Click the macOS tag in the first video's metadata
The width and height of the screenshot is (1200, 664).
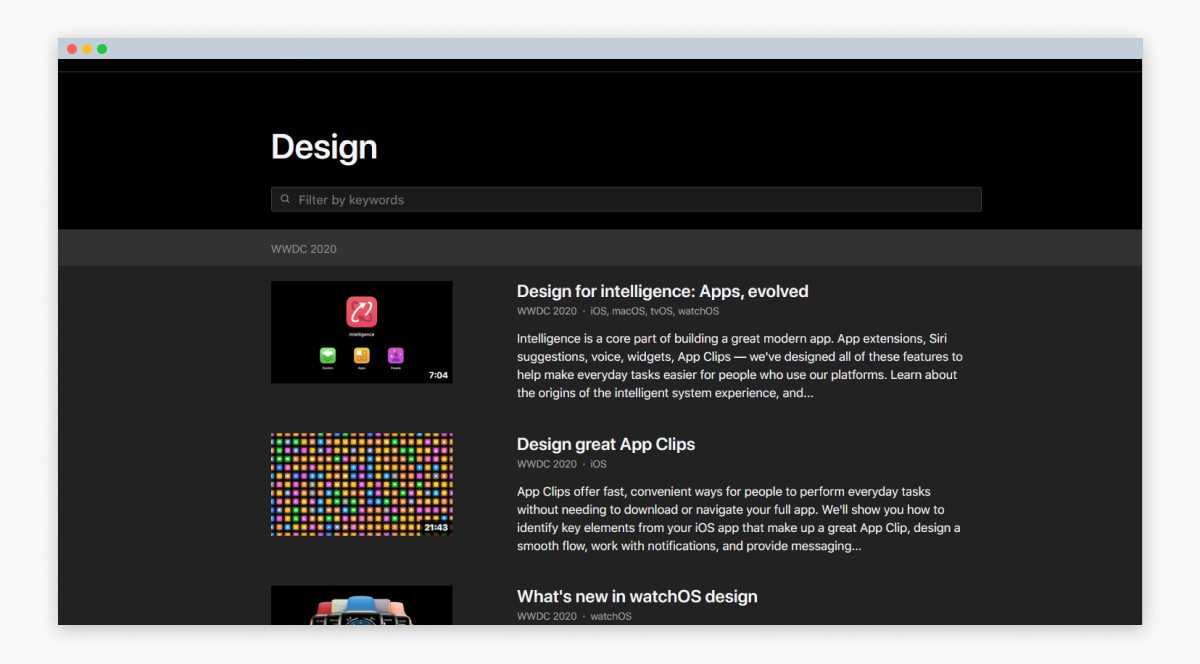(x=628, y=311)
